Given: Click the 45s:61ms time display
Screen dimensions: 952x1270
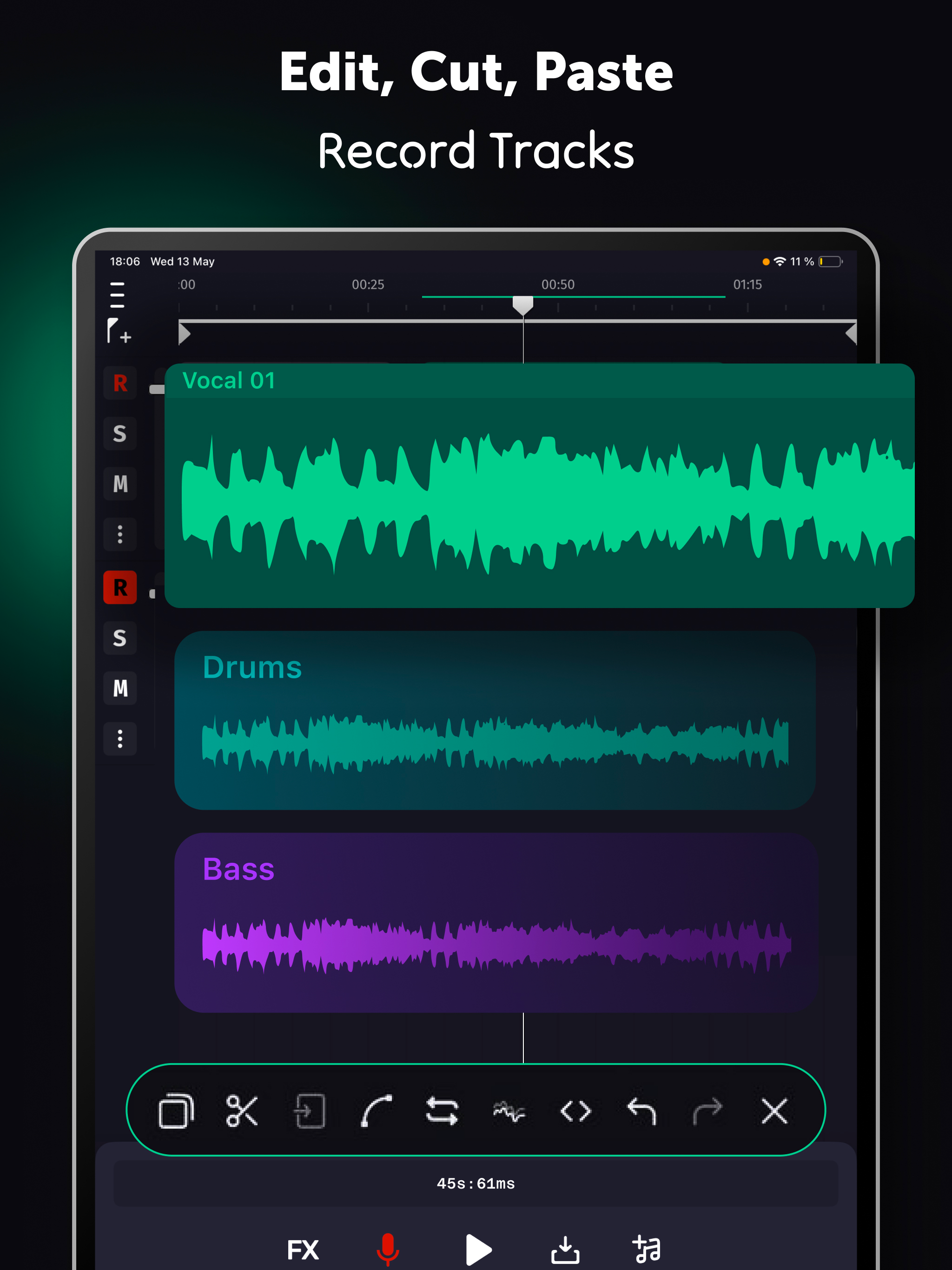Looking at the screenshot, I should click(x=476, y=1184).
